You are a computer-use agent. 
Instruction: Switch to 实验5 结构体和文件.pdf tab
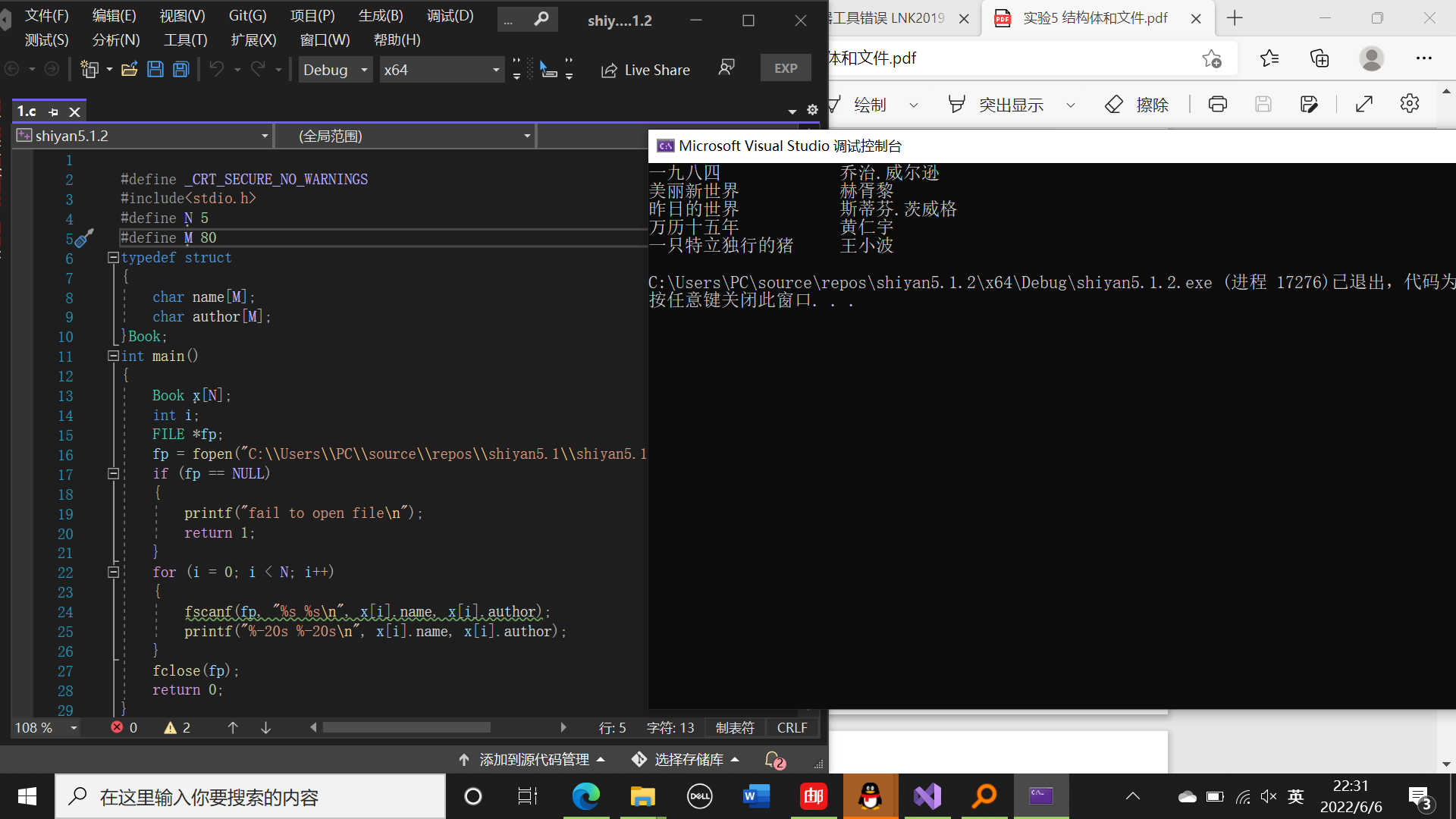coord(1095,17)
